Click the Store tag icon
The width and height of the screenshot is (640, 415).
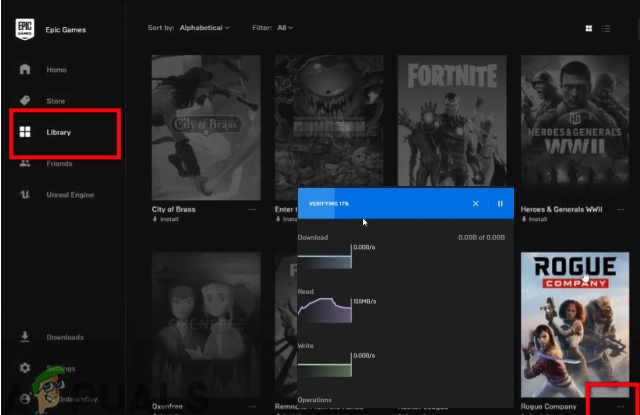pos(25,100)
